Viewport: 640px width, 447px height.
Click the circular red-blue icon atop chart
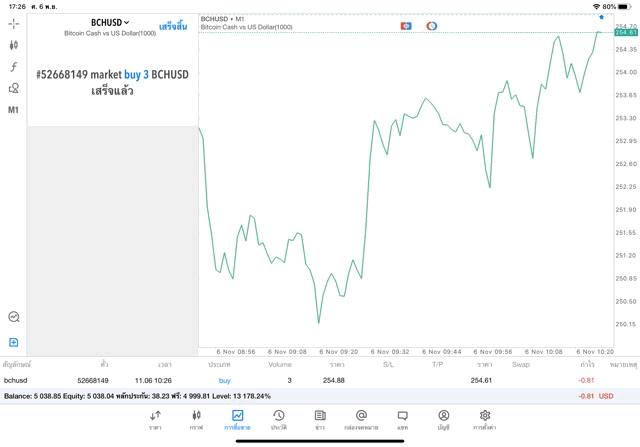pyautogui.click(x=431, y=26)
